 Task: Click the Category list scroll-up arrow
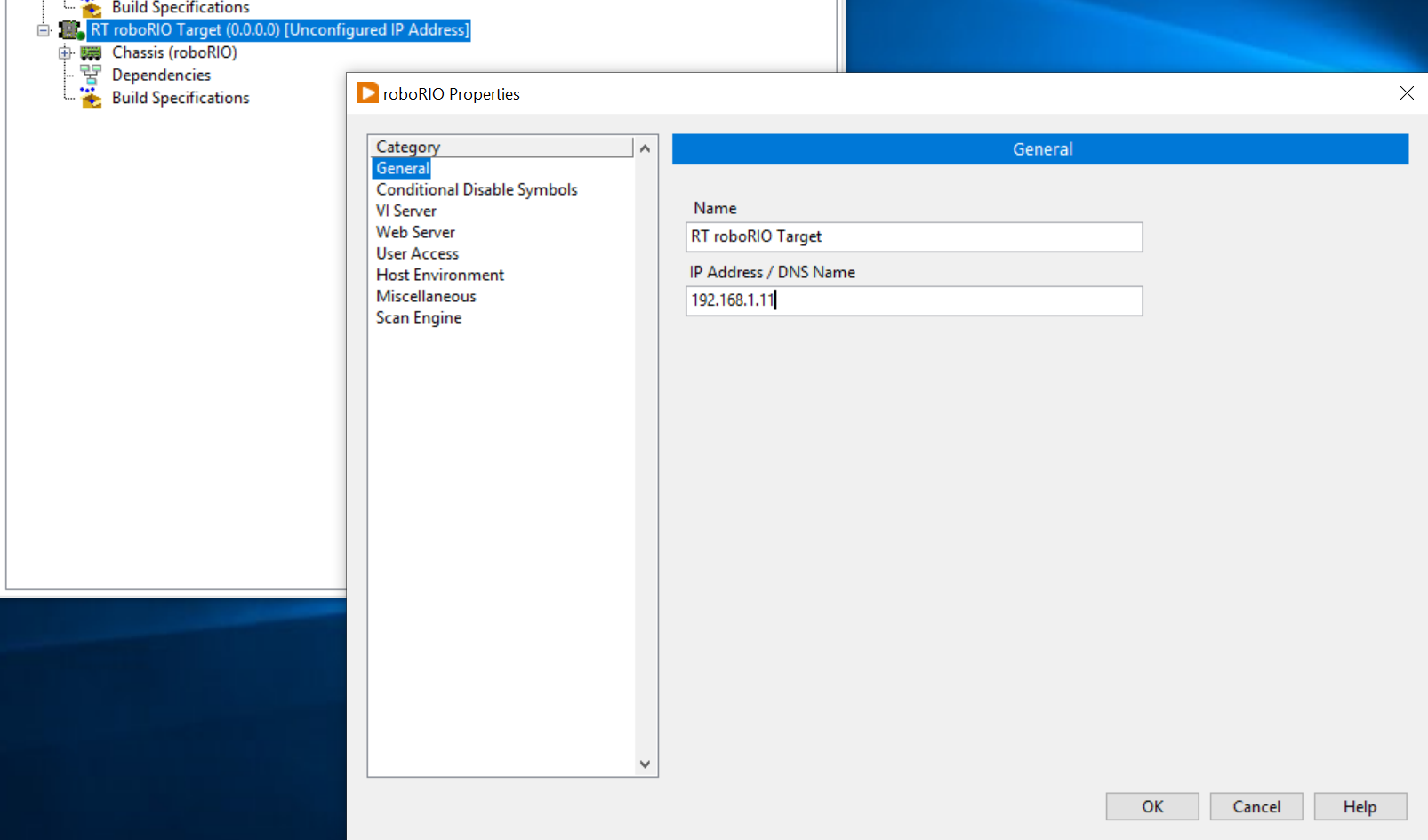pyautogui.click(x=645, y=148)
